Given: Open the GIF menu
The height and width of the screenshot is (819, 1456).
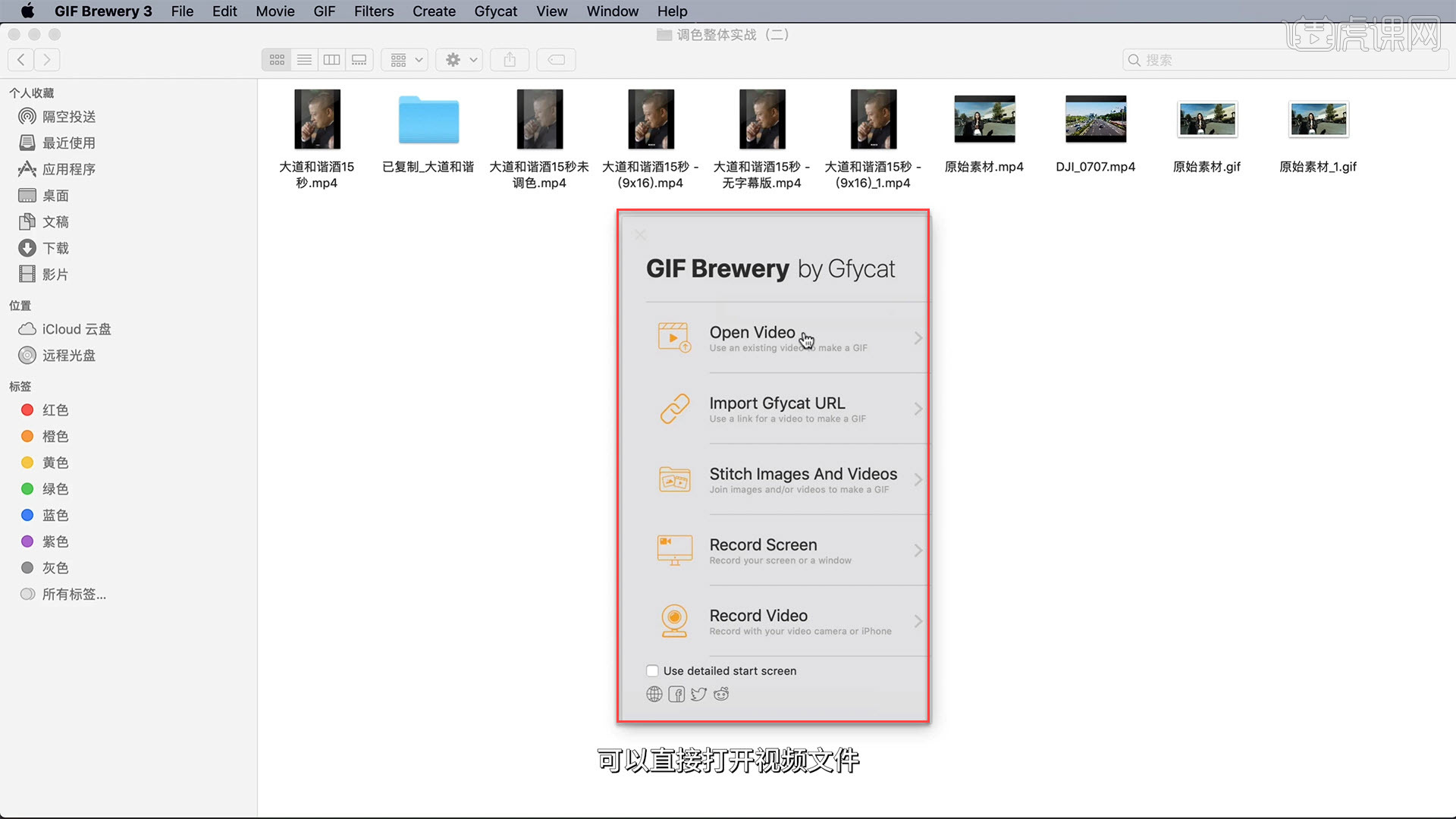Looking at the screenshot, I should point(324,11).
